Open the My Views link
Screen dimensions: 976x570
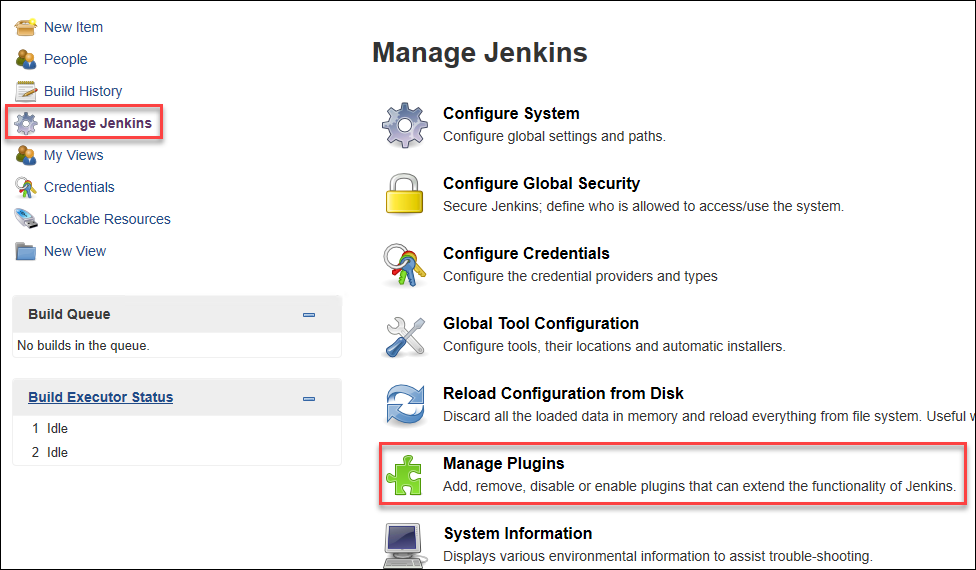coord(73,155)
